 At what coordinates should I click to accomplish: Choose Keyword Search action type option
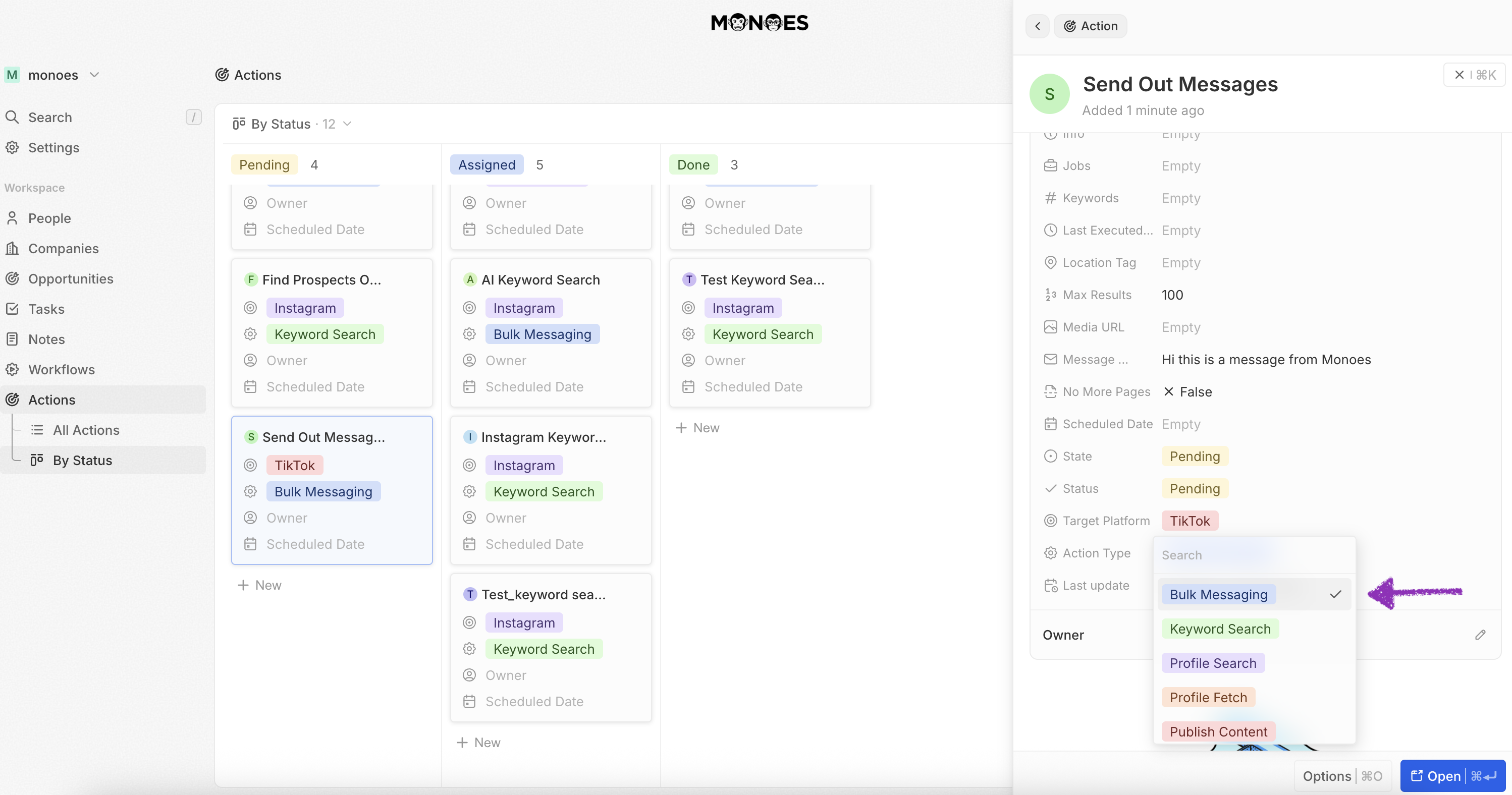click(1220, 629)
